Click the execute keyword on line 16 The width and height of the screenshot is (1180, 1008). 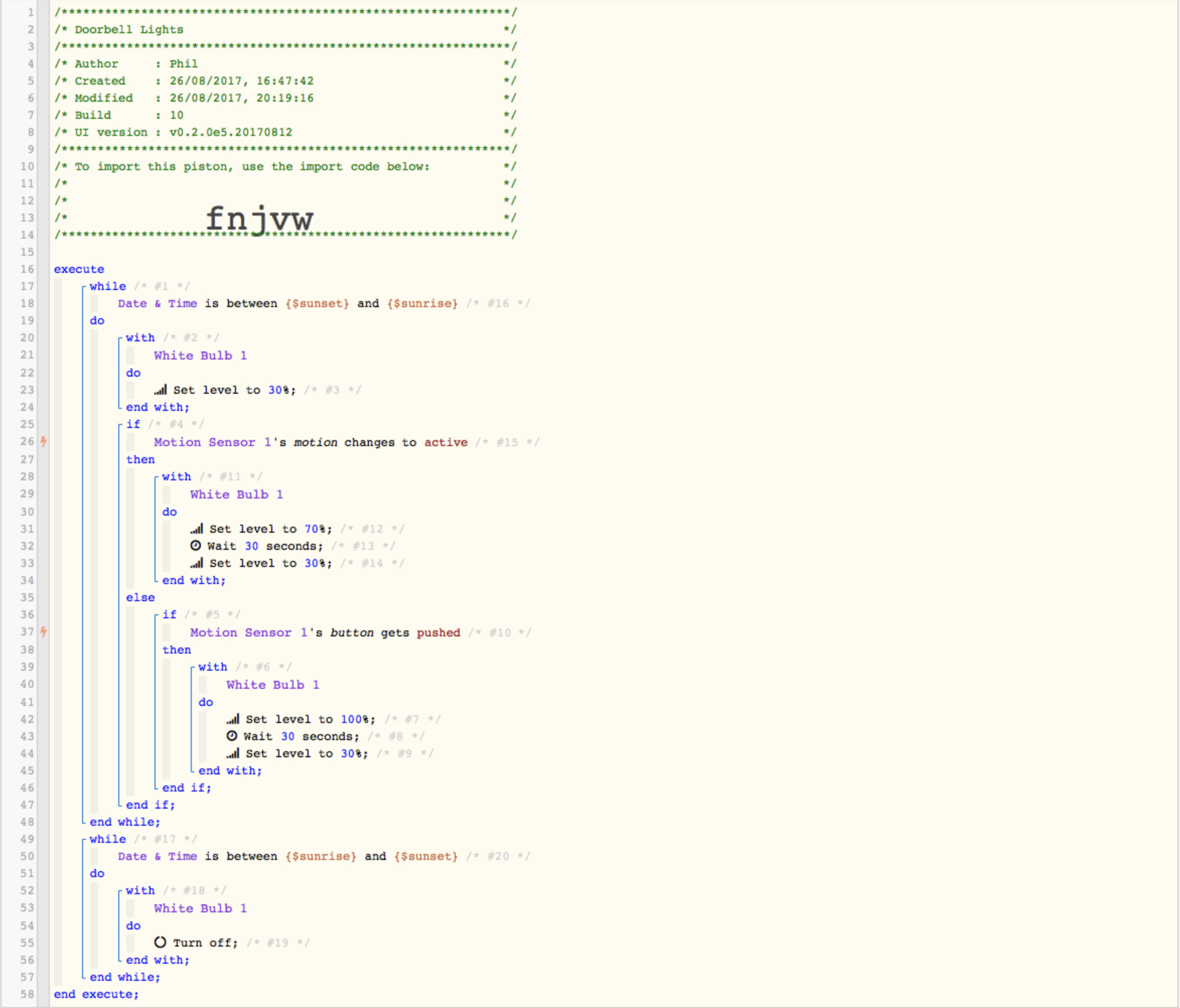click(79, 269)
